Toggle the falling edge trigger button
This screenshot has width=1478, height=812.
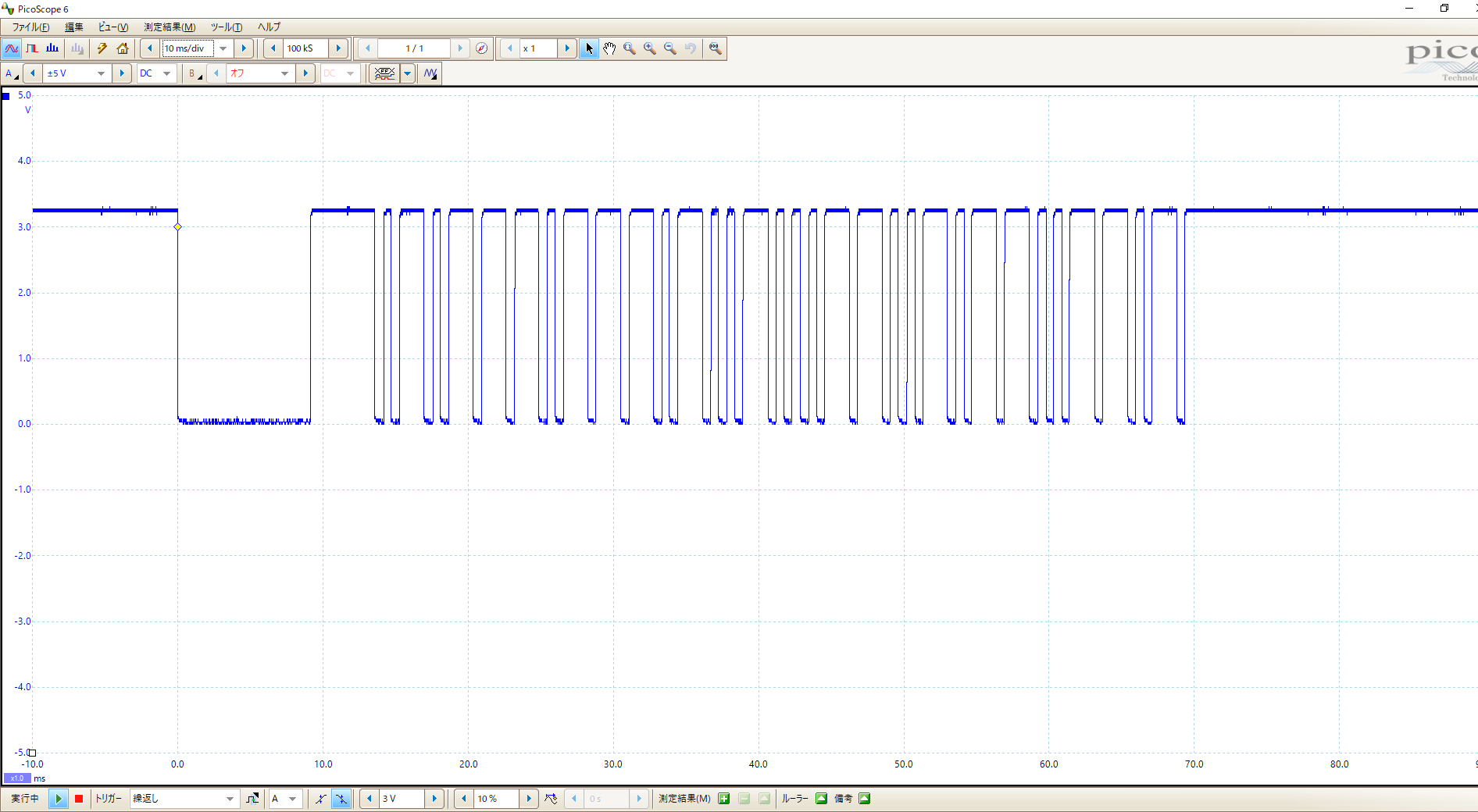coord(341,799)
